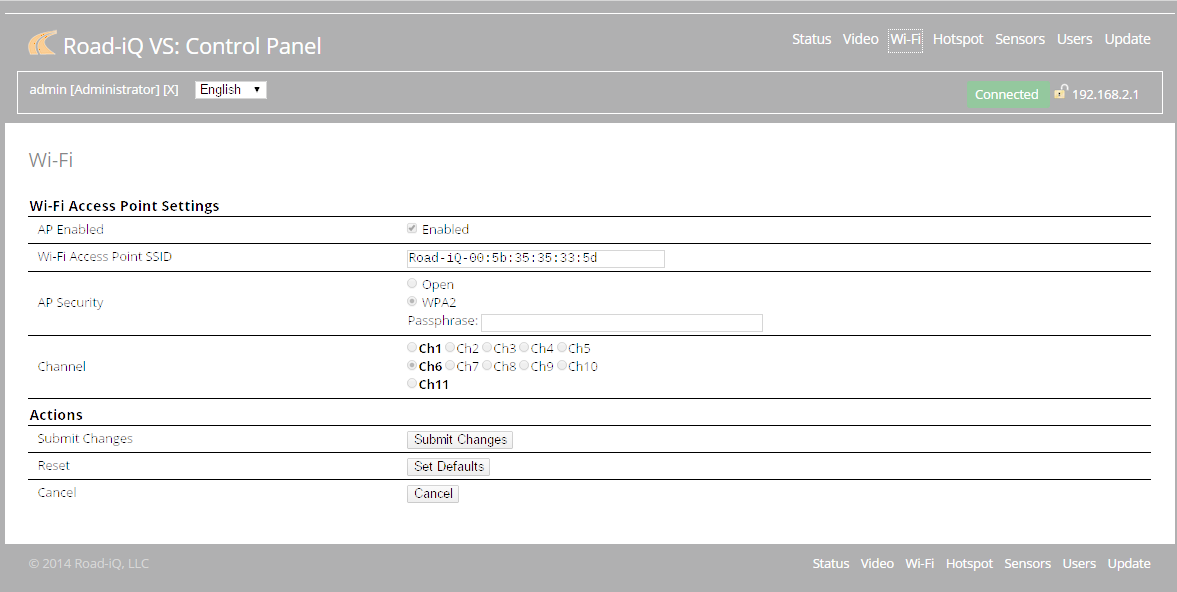Open the English language dropdown
The image size is (1177, 592).
(x=230, y=89)
